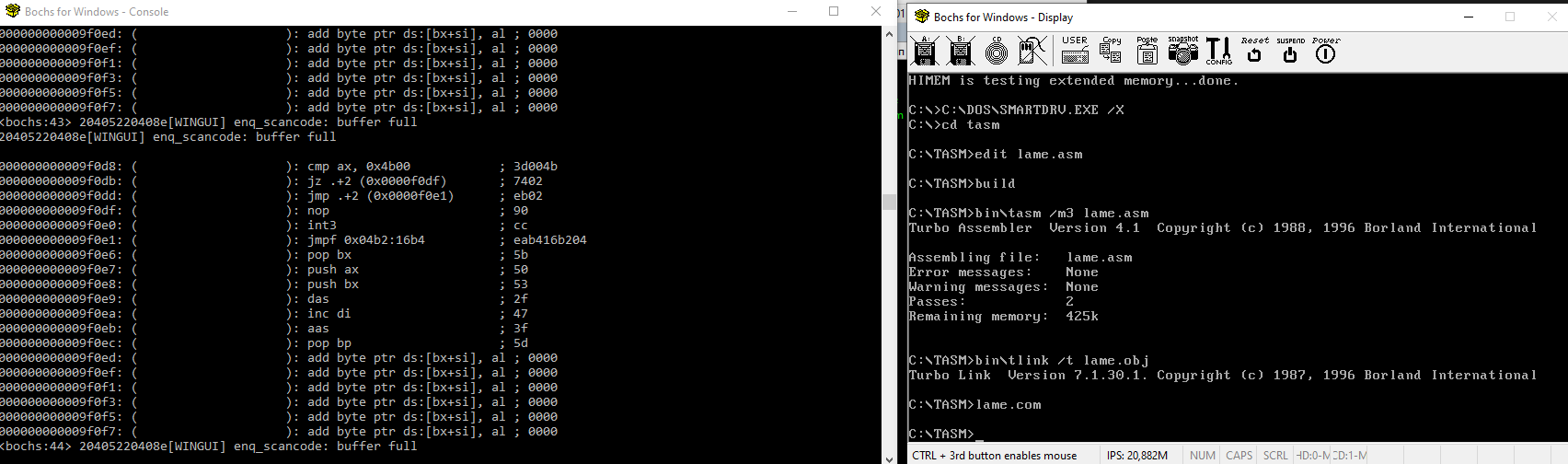Click 'bin\tasm /m3 lame.asm' command line
1568x464 pixels.
(1029, 213)
